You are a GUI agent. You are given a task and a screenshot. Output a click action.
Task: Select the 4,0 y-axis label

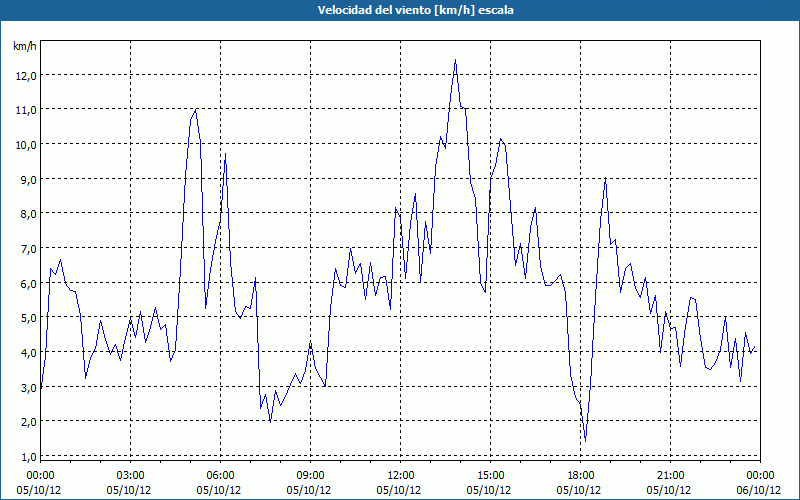28,353
